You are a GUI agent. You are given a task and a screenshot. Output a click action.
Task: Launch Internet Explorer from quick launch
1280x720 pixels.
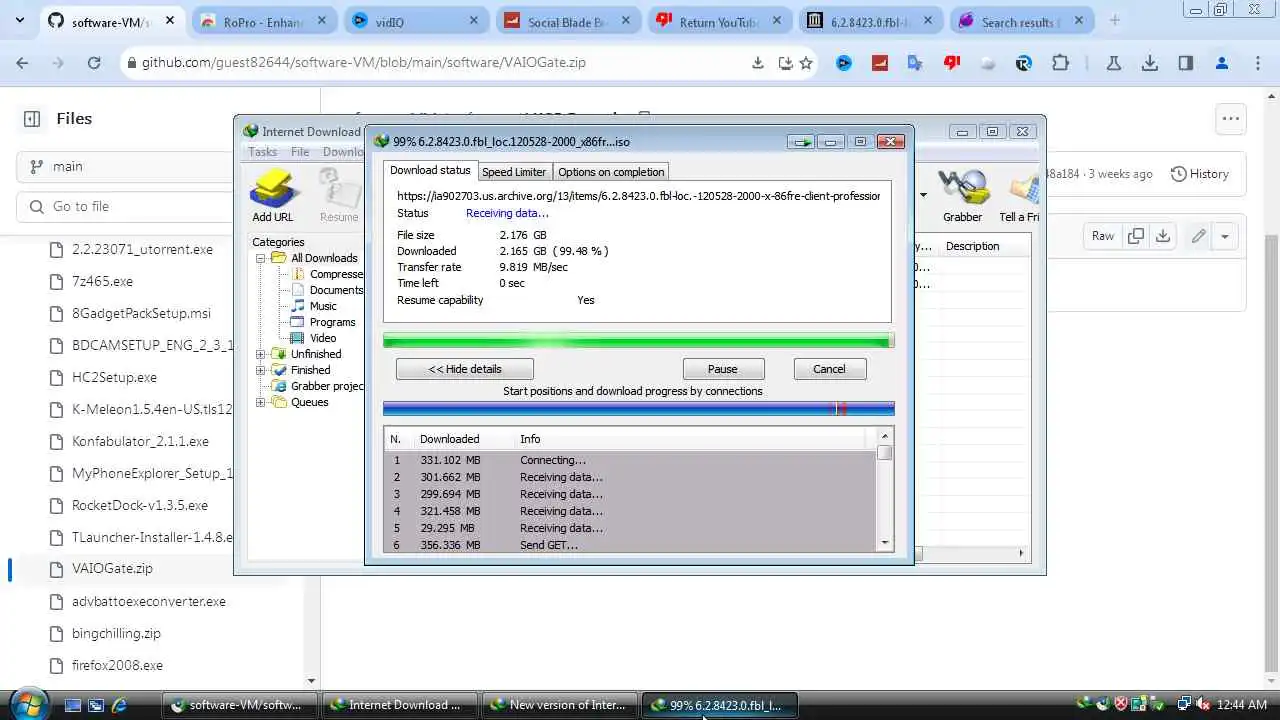(x=119, y=705)
